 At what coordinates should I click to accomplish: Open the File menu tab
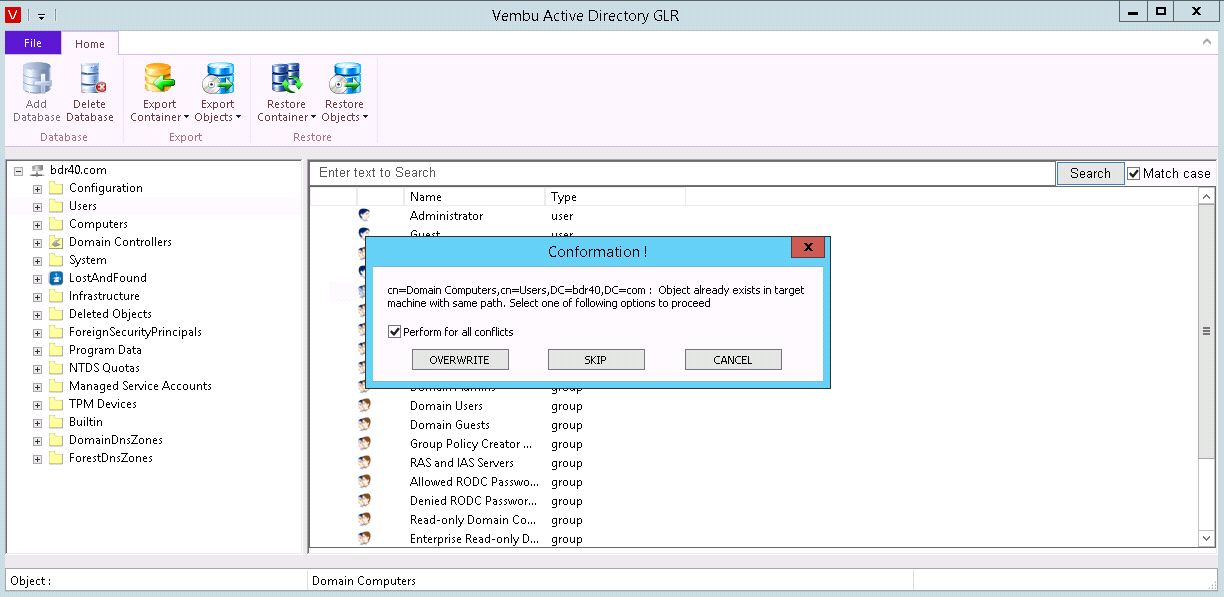33,43
